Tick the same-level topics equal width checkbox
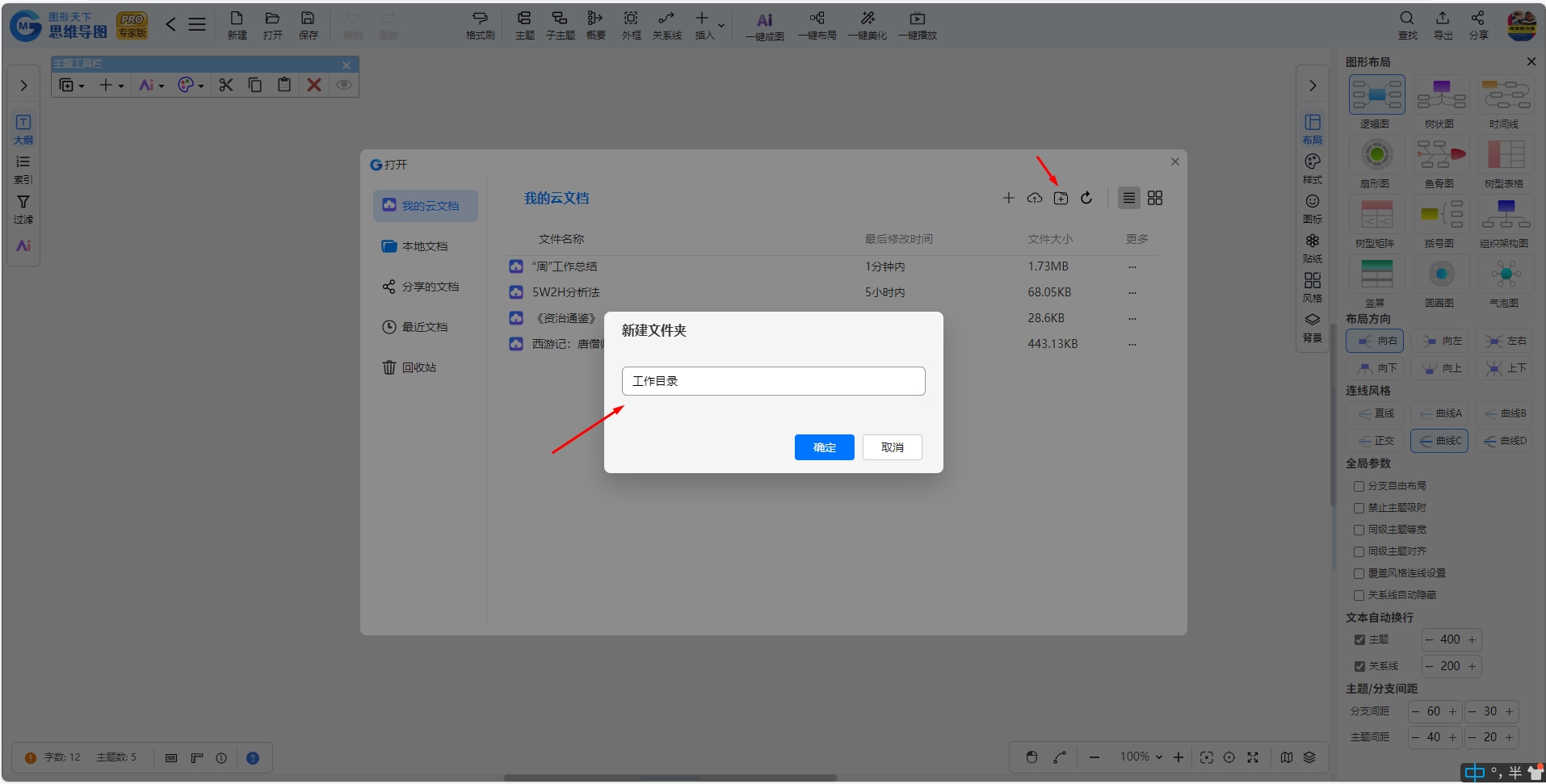Viewport: 1546px width, 784px height. [1359, 530]
